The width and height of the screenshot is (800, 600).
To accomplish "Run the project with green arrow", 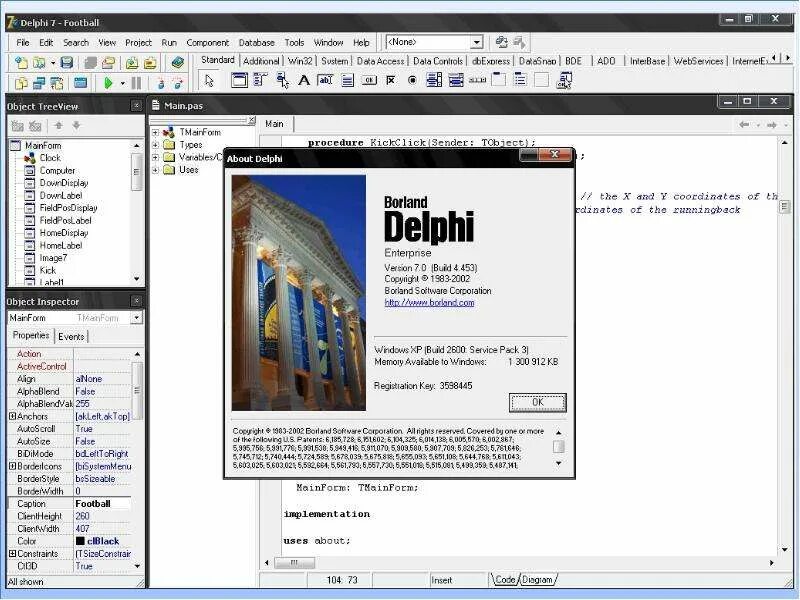I will (108, 83).
